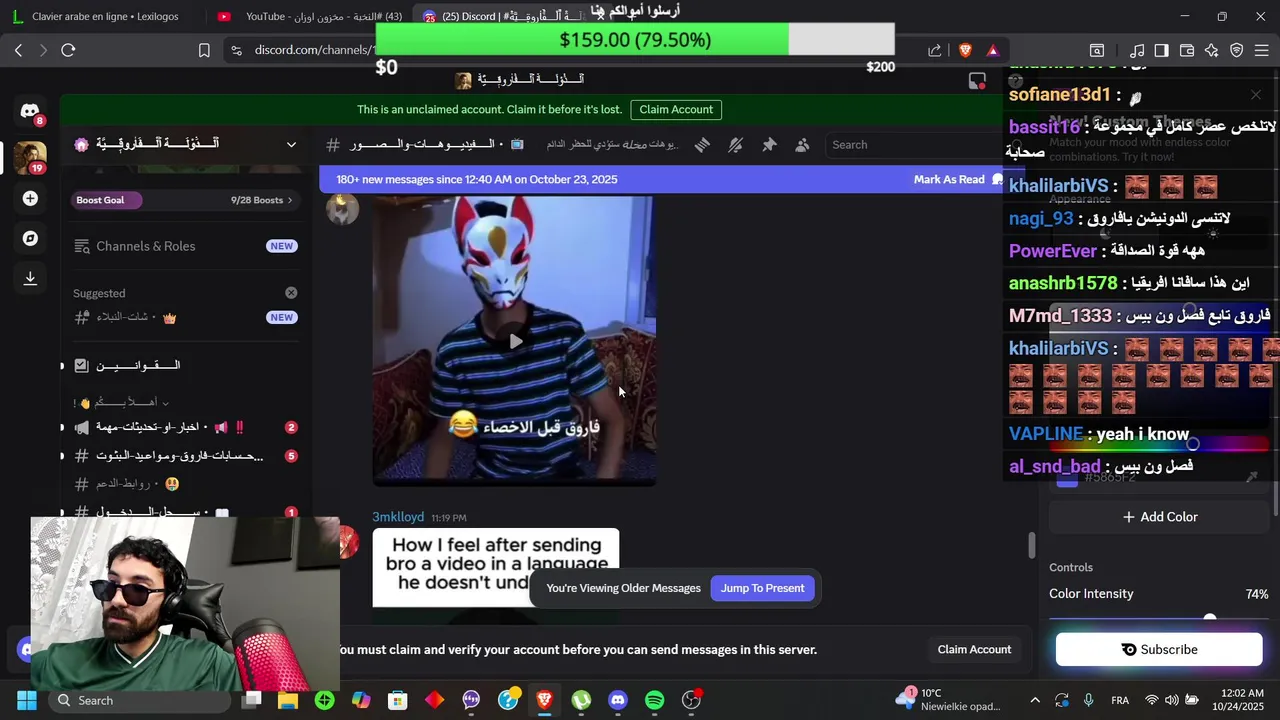Jump To Present messages

click(x=762, y=588)
